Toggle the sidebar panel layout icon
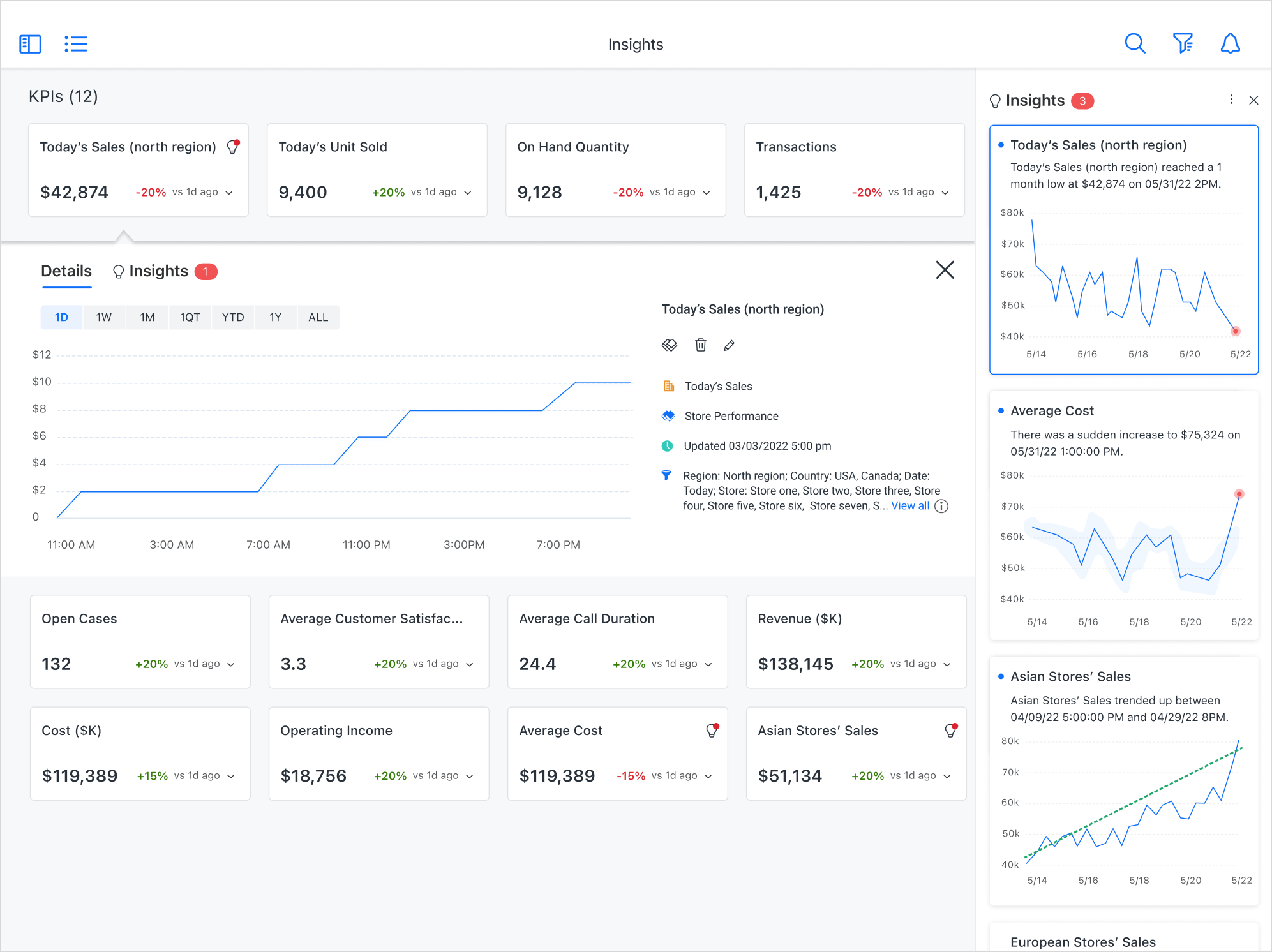Screen dimensions: 1272x952 tap(30, 44)
